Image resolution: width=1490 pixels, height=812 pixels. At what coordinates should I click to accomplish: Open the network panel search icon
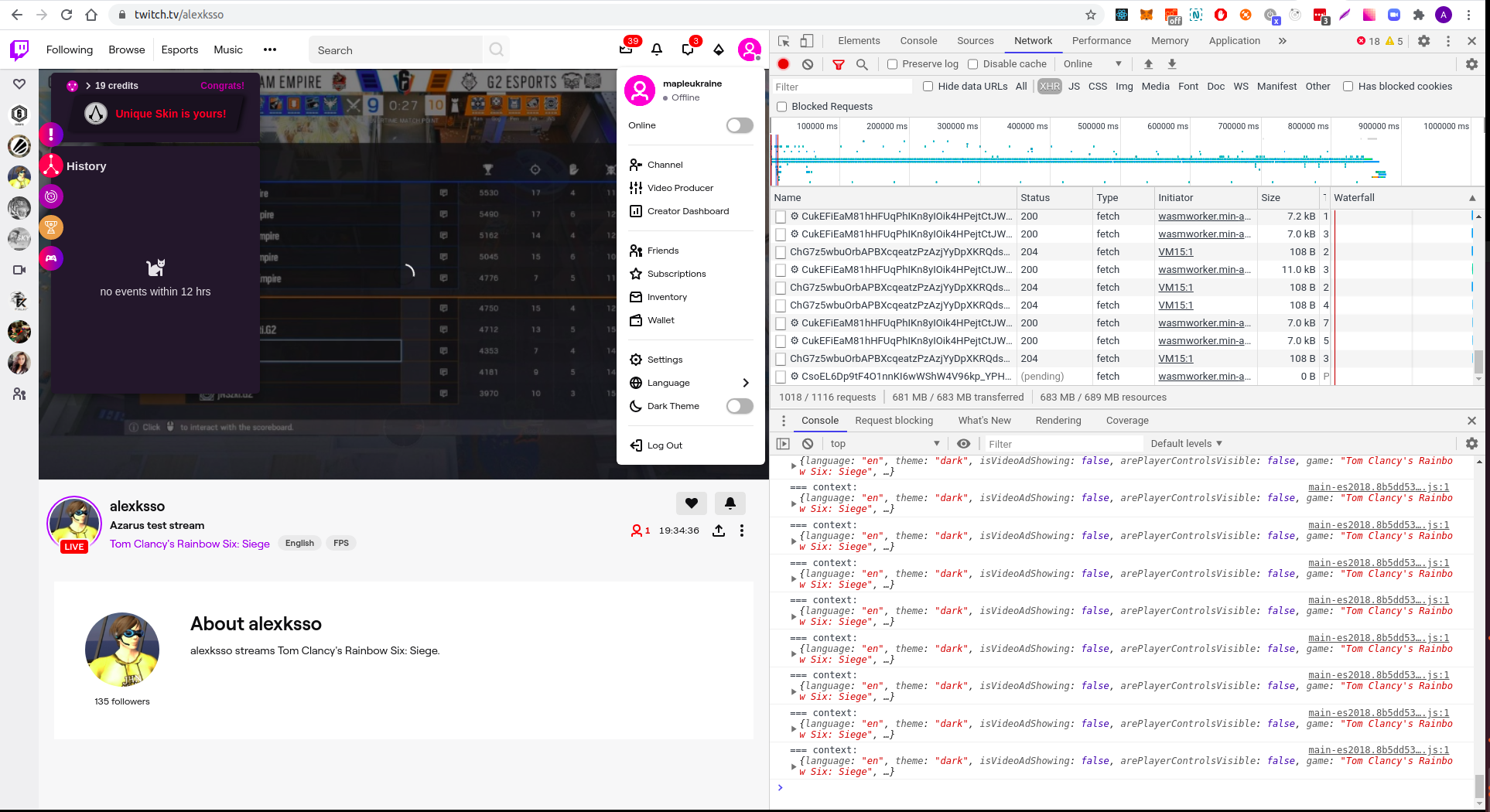click(863, 64)
